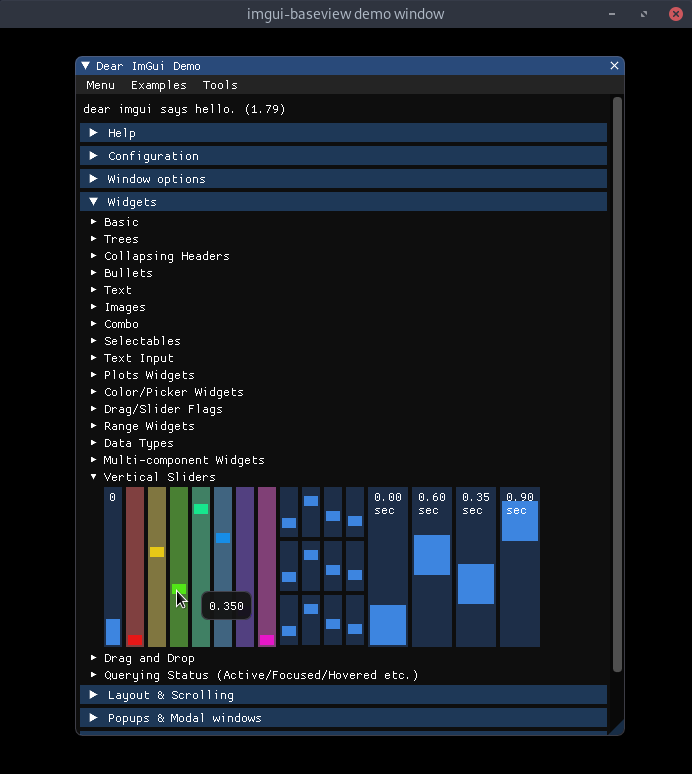Click the resize grip in window corner
This screenshot has width=692, height=774.
click(617, 728)
